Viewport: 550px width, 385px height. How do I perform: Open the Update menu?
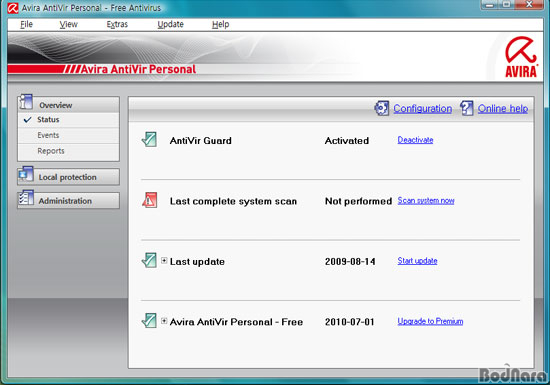(170, 24)
